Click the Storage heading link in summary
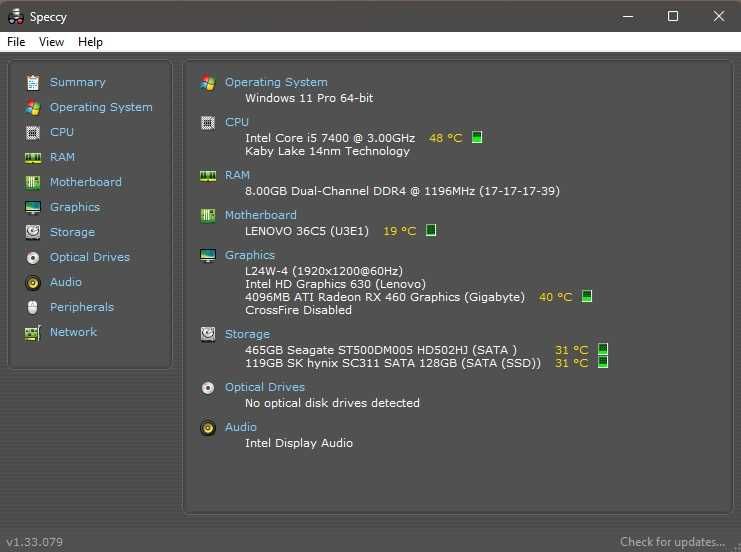This screenshot has width=741, height=552. click(x=247, y=335)
